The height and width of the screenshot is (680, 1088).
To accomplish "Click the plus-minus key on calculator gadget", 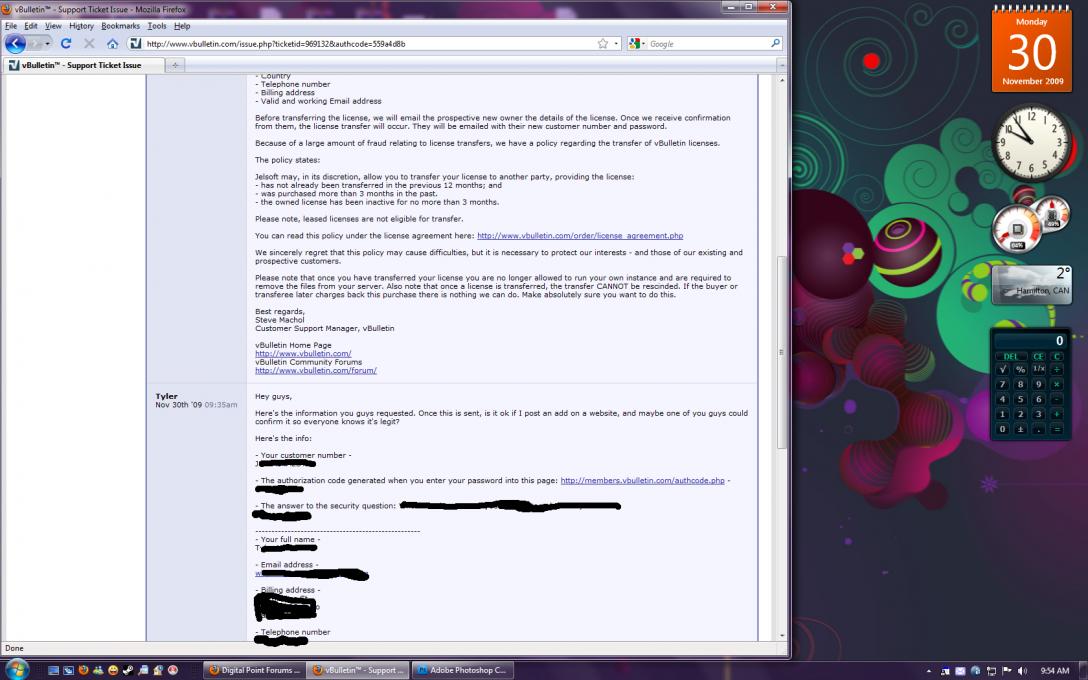I will pos(1021,430).
